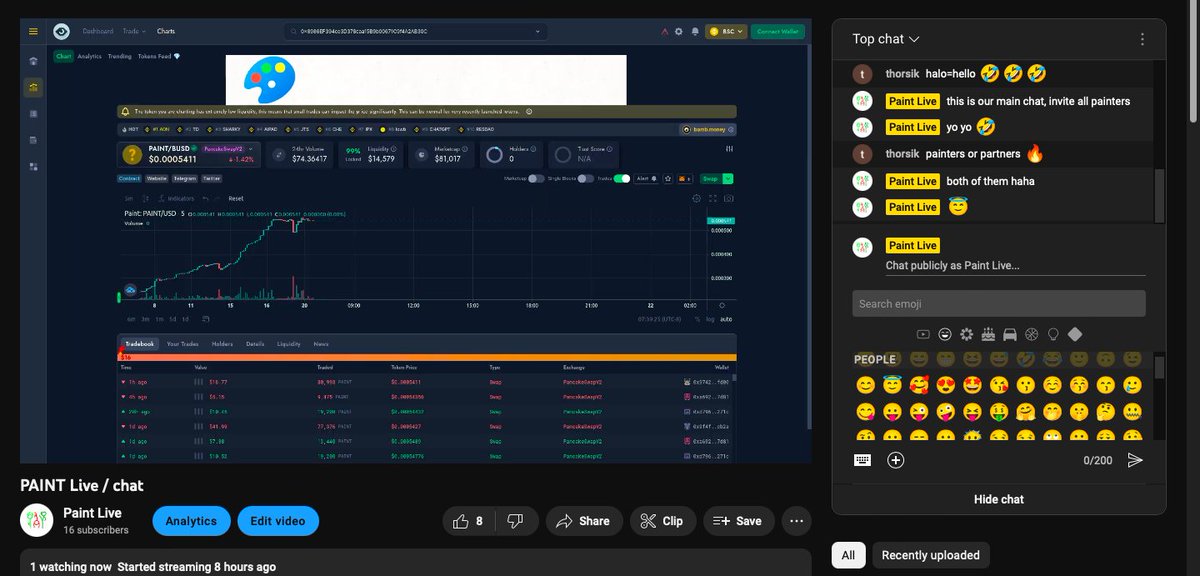
Task: Toggle auto scale on the chart
Action: coord(727,319)
